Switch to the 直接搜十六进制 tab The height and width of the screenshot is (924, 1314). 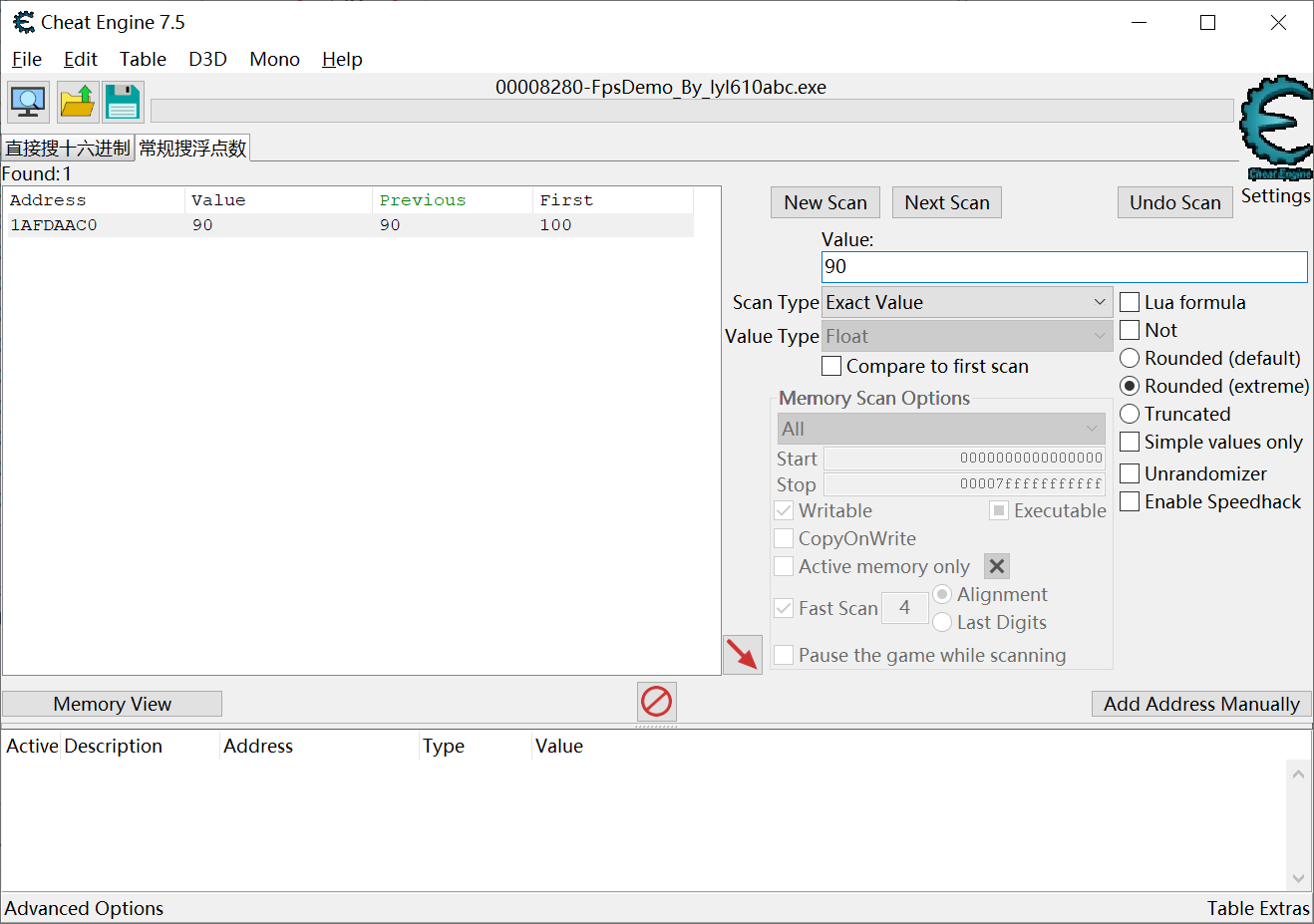point(68,148)
